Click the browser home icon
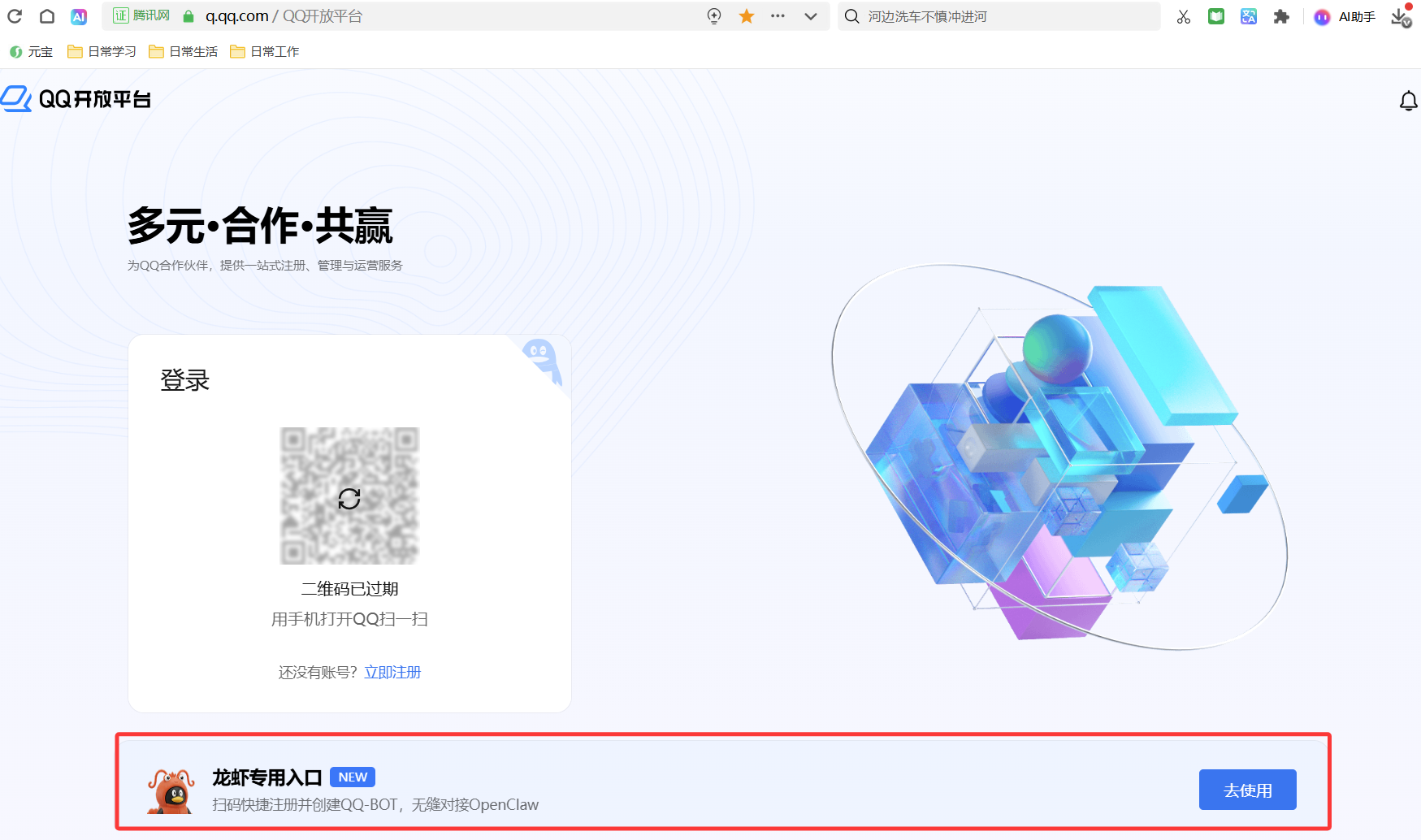Viewport: 1421px width, 840px height. click(46, 16)
